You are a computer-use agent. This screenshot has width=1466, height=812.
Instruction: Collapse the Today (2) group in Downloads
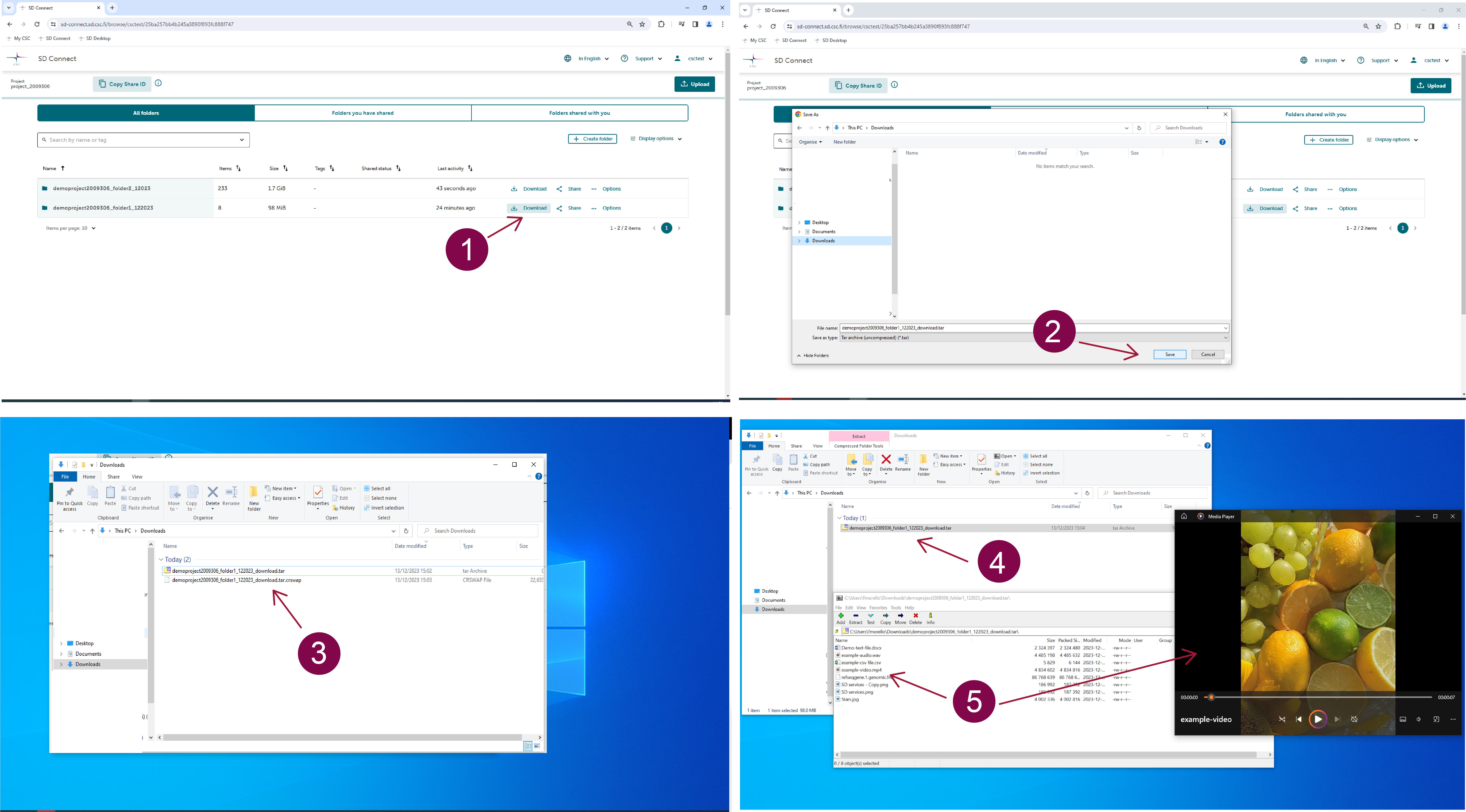[161, 559]
